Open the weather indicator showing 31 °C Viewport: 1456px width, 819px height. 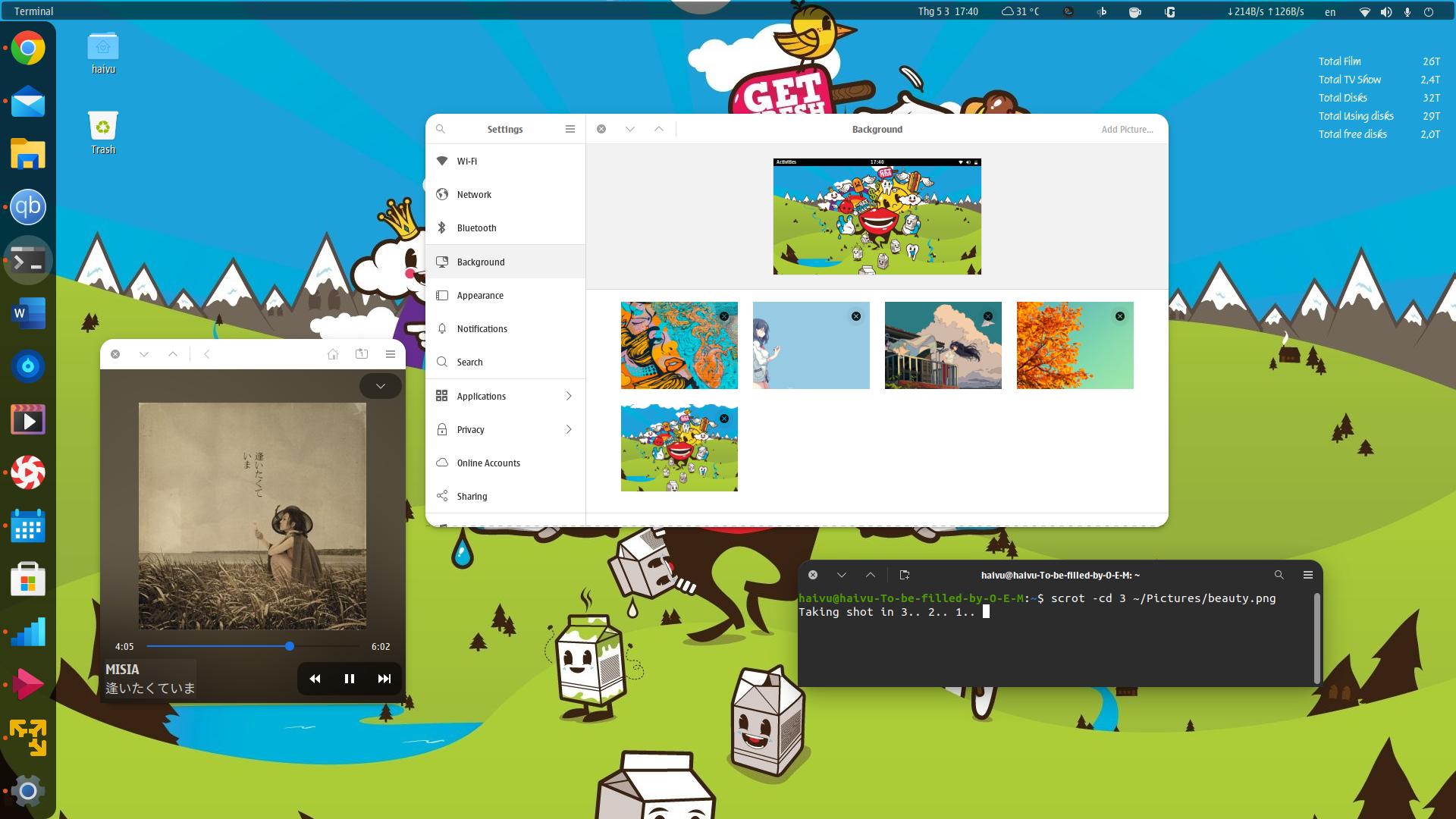[x=1020, y=11]
